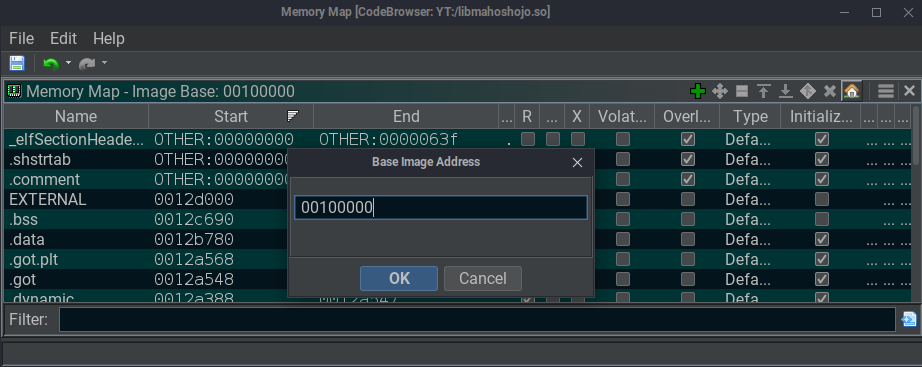Image resolution: width=922 pixels, height=367 pixels.
Task: Open the File menu
Action: [22, 39]
